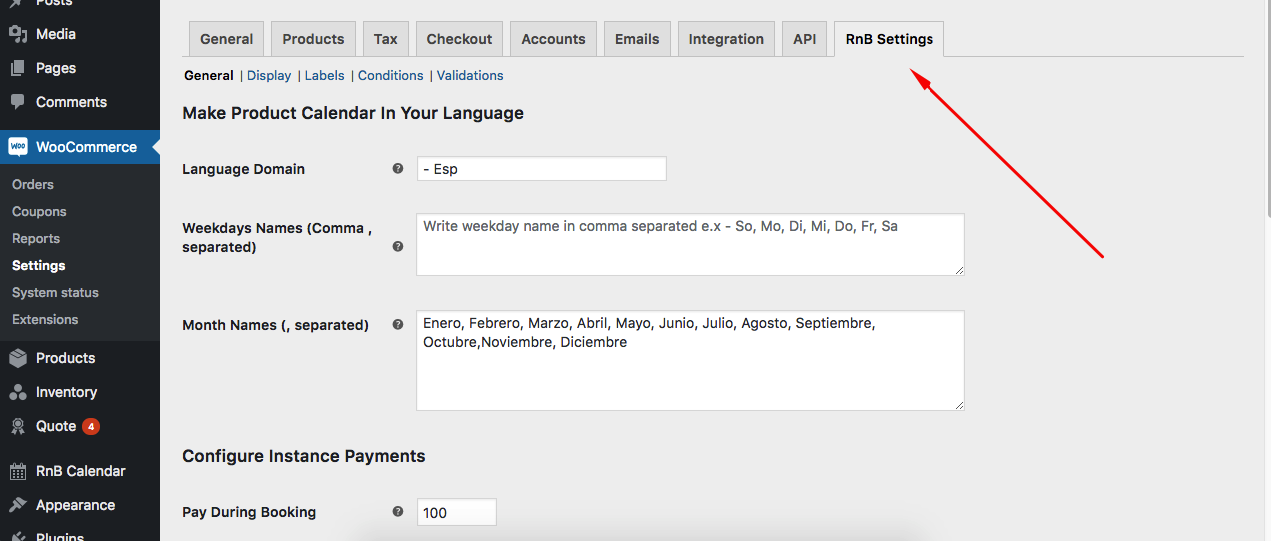Open the Emails settings tab
The width and height of the screenshot is (1271, 541).
tap(637, 39)
